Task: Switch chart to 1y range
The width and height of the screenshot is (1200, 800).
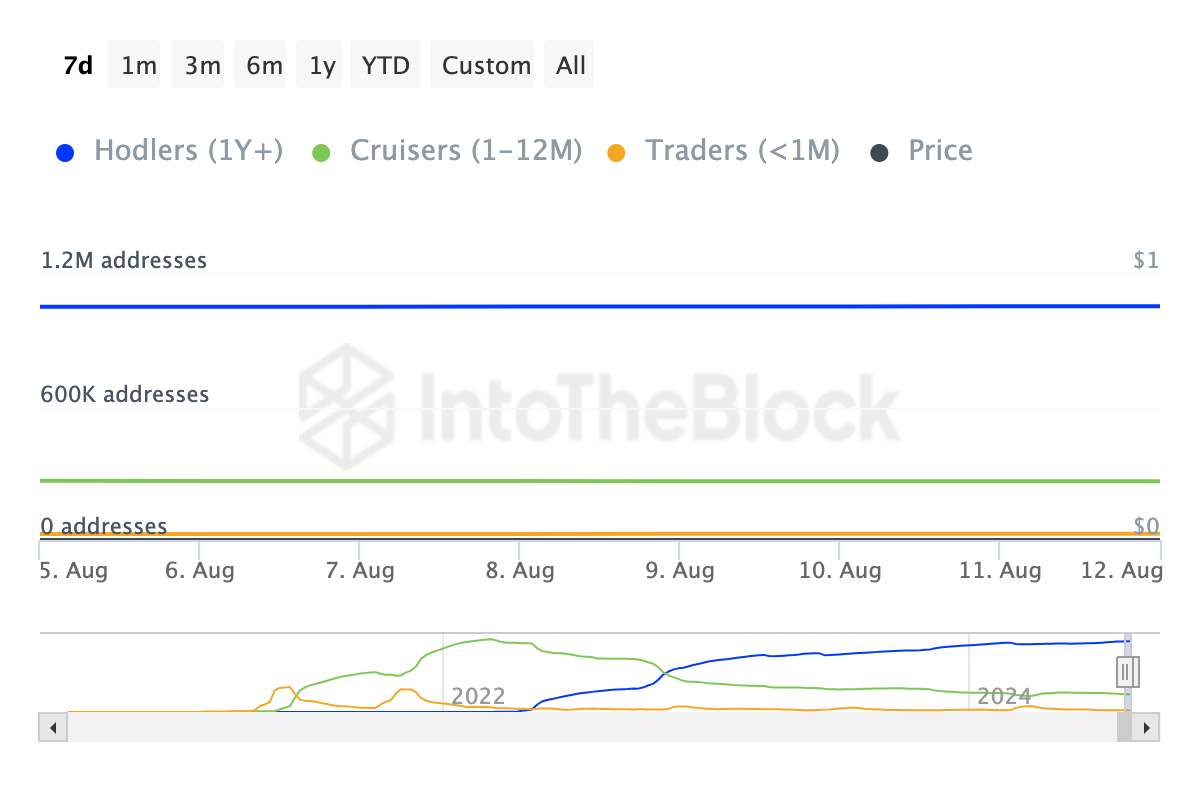Action: click(322, 66)
